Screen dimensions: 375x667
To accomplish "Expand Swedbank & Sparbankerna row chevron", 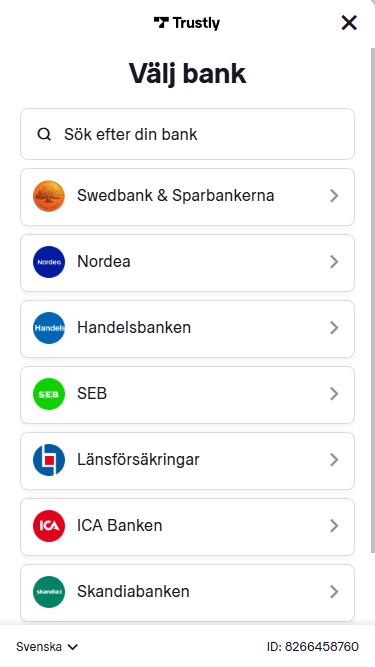I will click(x=334, y=196).
